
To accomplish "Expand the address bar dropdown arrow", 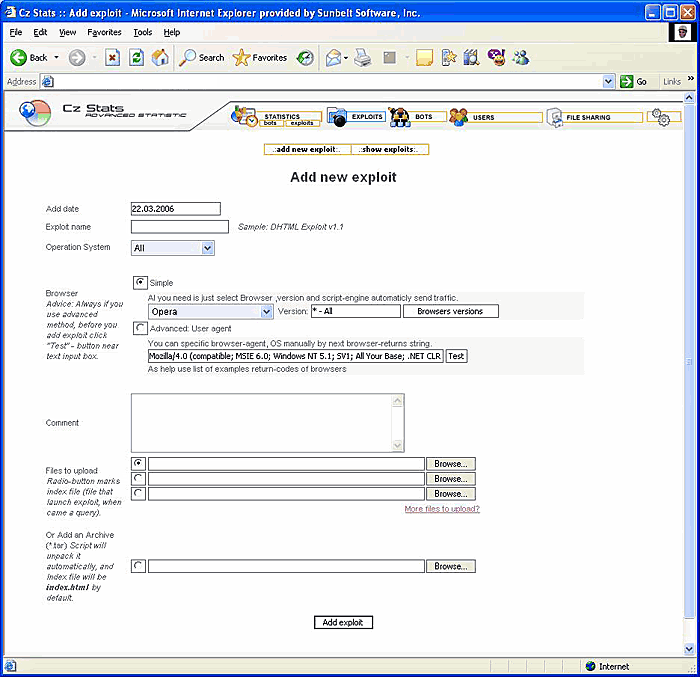I will (x=608, y=82).
